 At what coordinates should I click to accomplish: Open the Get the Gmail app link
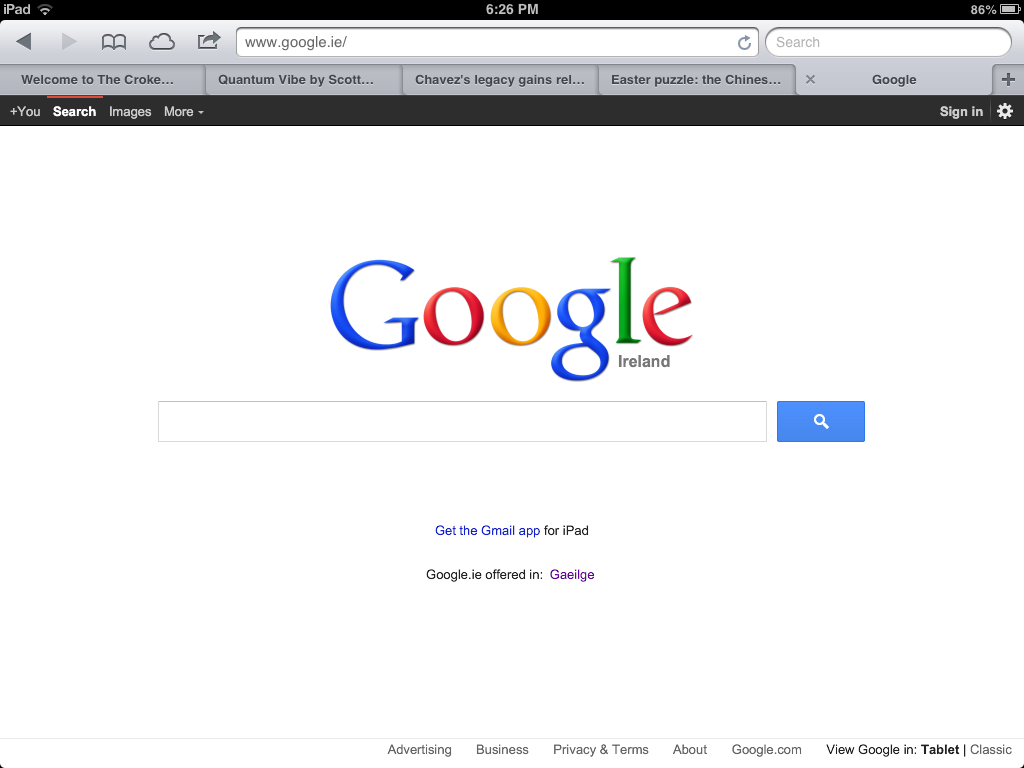487,530
